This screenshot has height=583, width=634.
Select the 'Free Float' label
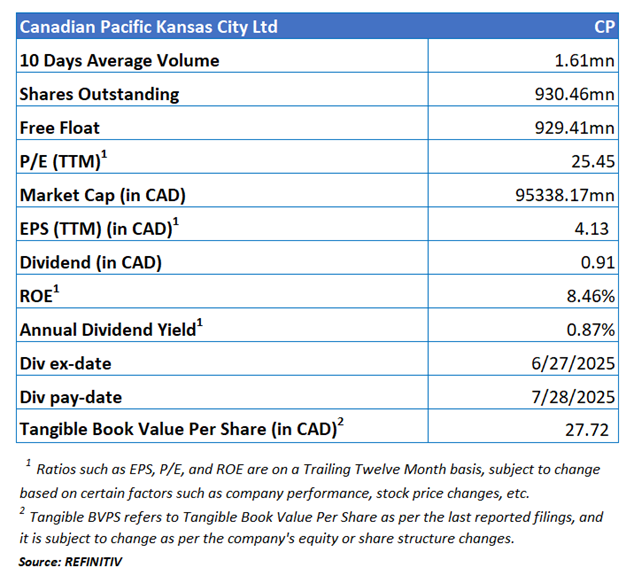point(59,128)
